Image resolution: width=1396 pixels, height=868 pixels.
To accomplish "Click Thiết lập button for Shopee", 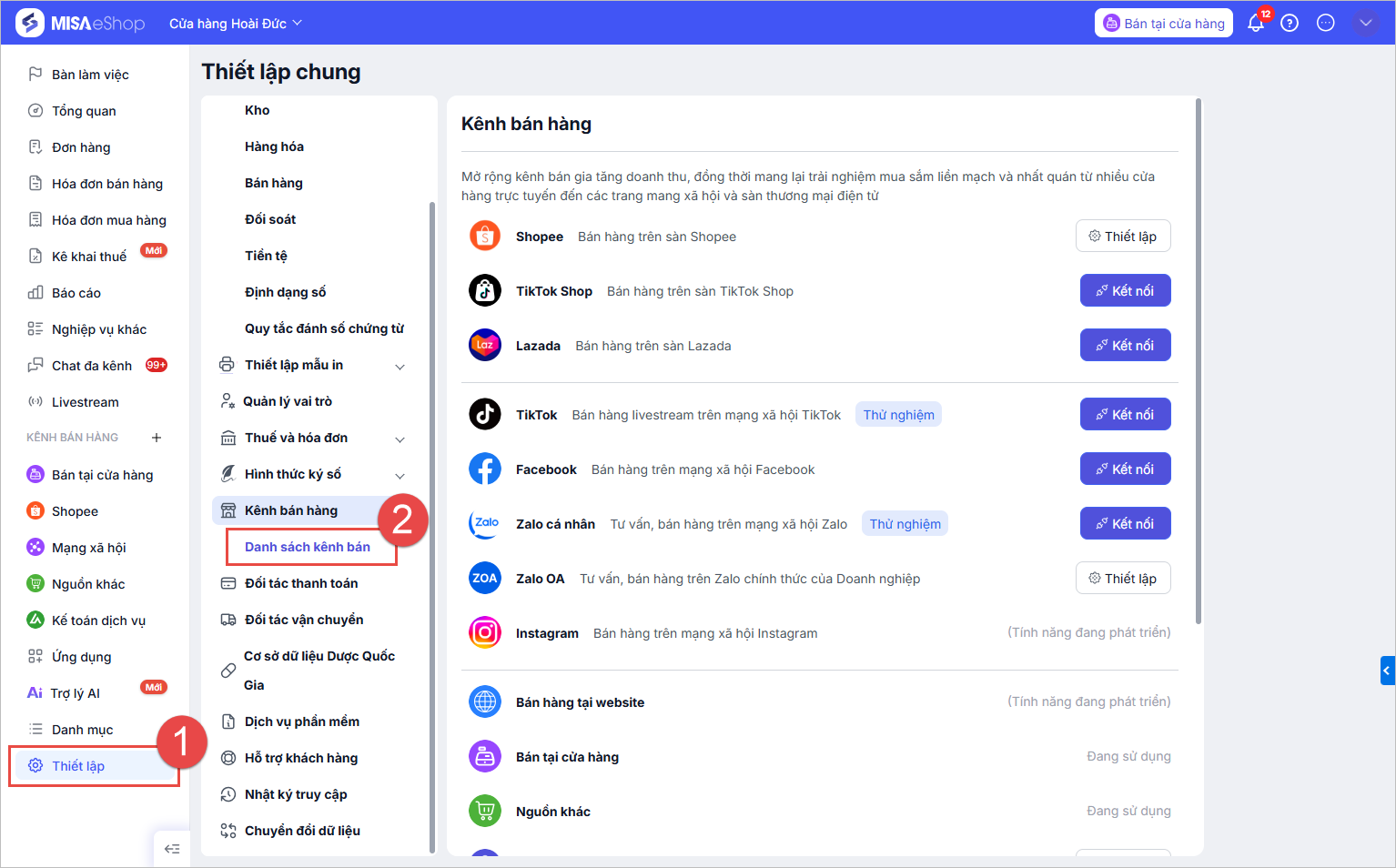I will tap(1123, 237).
